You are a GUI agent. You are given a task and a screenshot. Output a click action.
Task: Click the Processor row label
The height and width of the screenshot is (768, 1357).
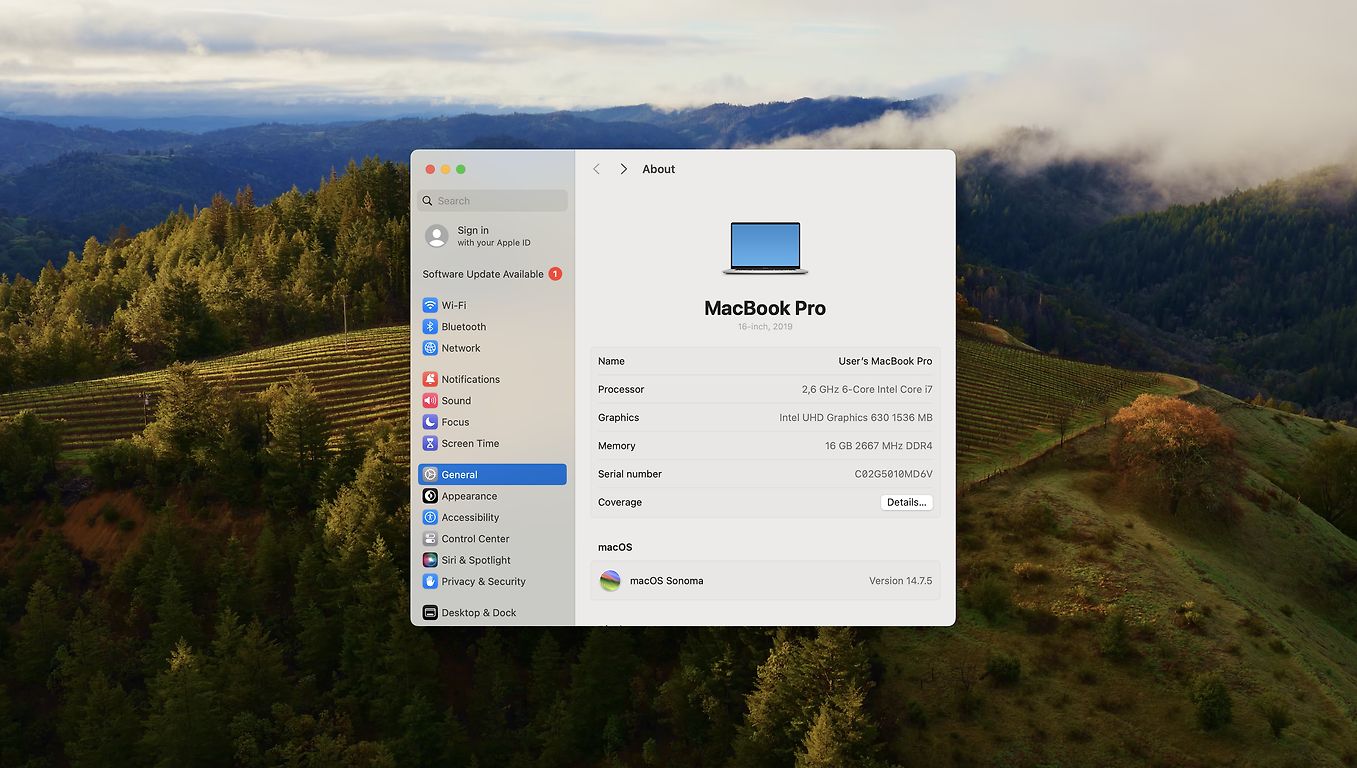pyautogui.click(x=621, y=389)
